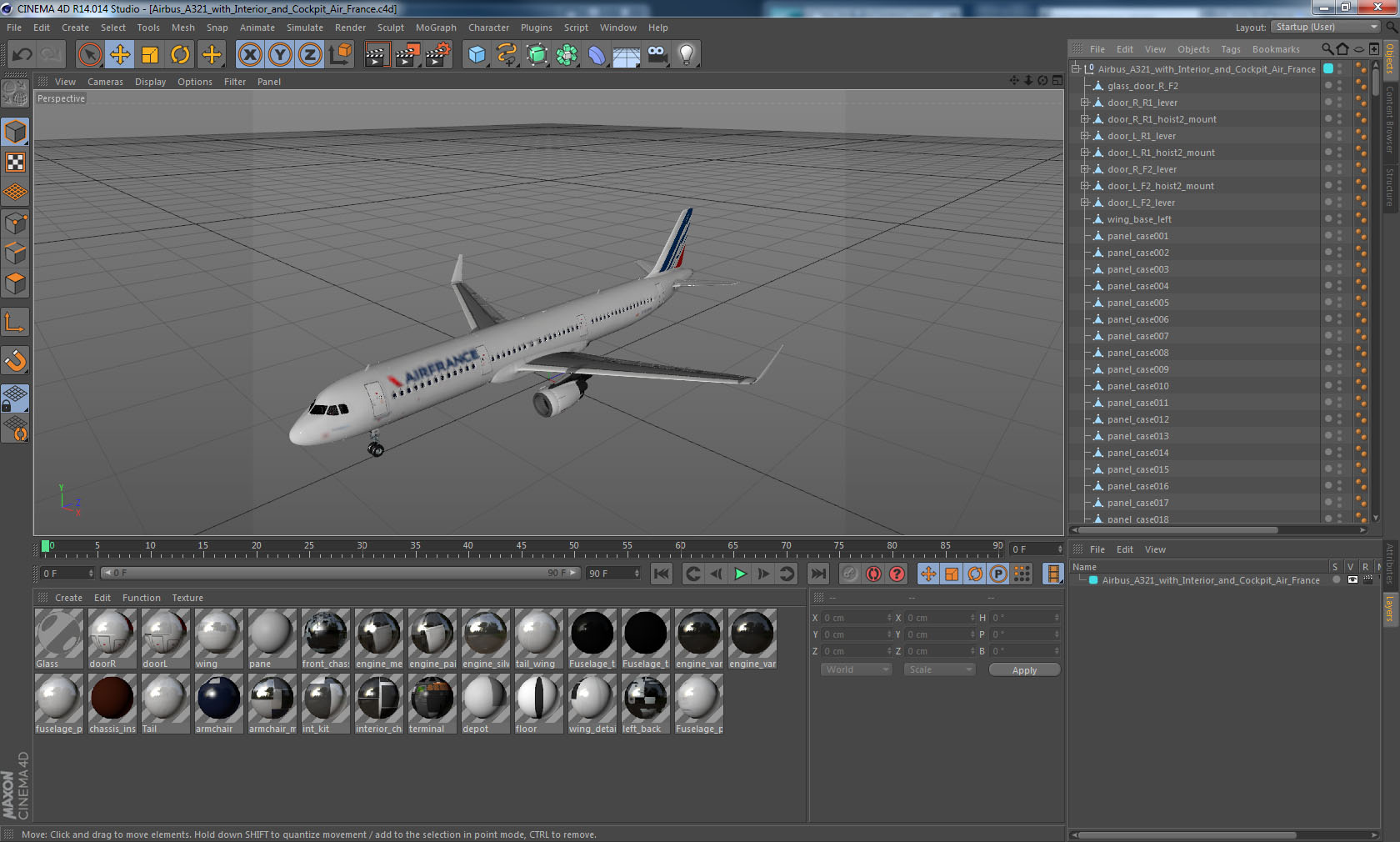1400x842 pixels.
Task: Activate the Move tool
Action: pyautogui.click(x=120, y=55)
